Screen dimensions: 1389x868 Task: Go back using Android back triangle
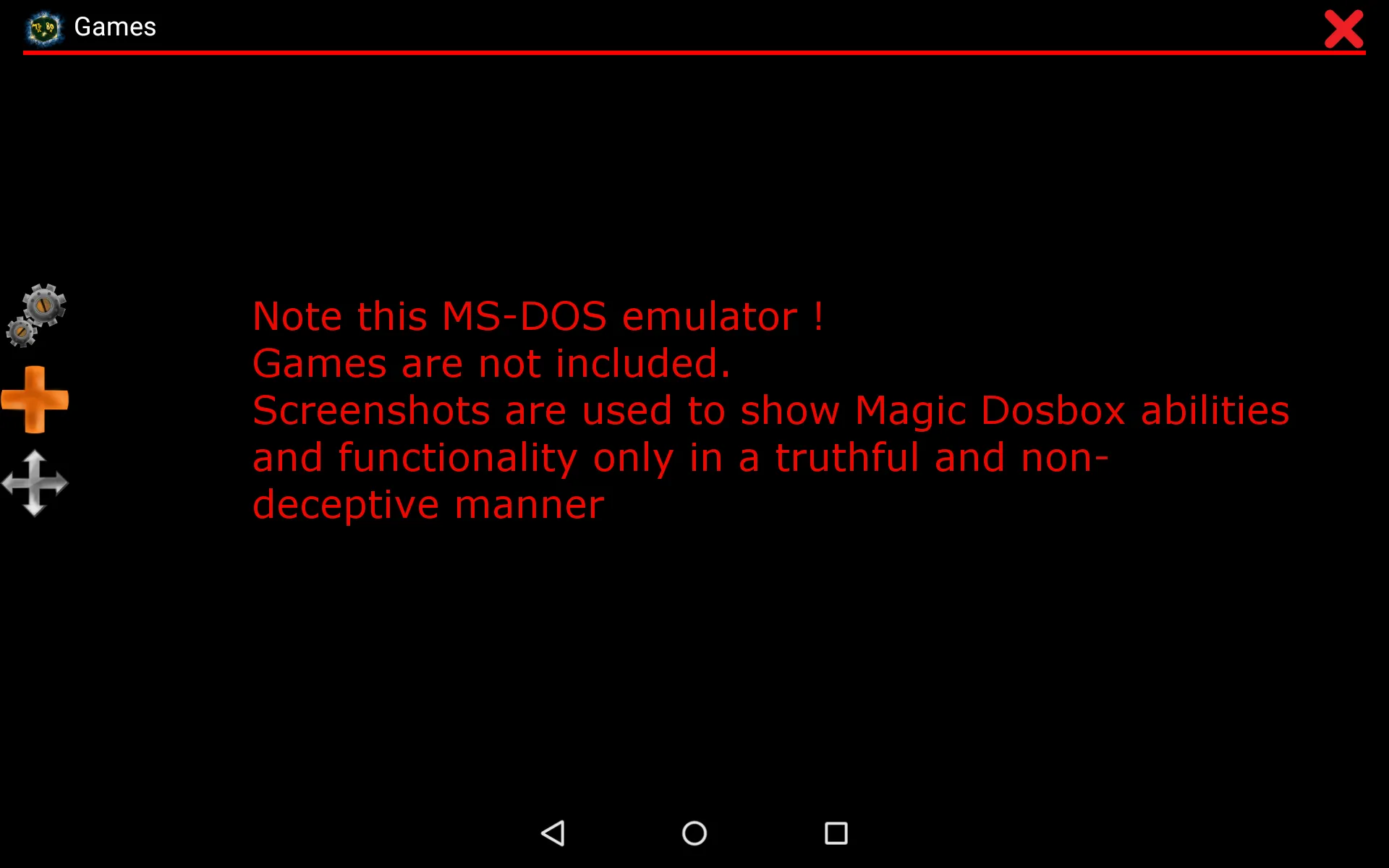(553, 833)
